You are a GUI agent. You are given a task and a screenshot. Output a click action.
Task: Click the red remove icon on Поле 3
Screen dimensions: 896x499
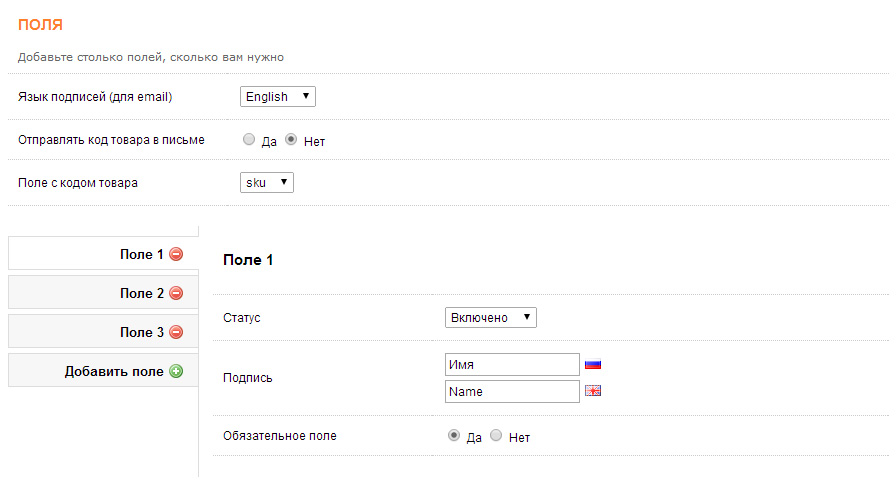pos(176,332)
